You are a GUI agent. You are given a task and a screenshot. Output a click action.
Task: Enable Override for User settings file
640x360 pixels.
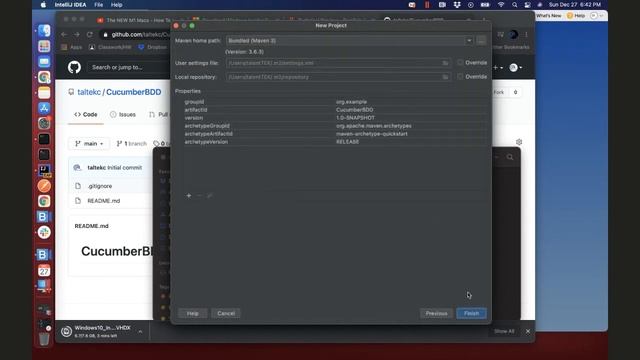(460, 62)
